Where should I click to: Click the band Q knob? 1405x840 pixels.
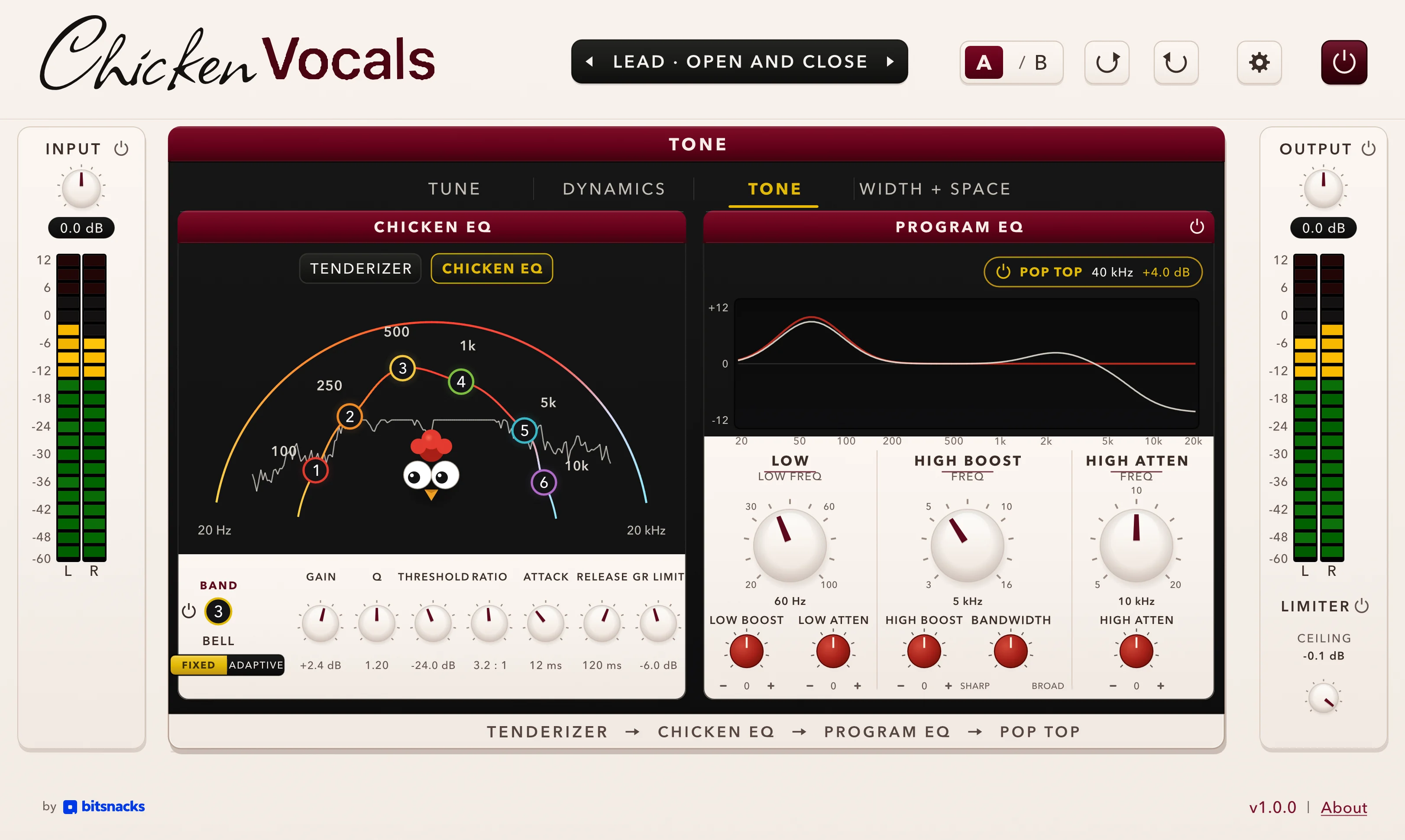376,623
